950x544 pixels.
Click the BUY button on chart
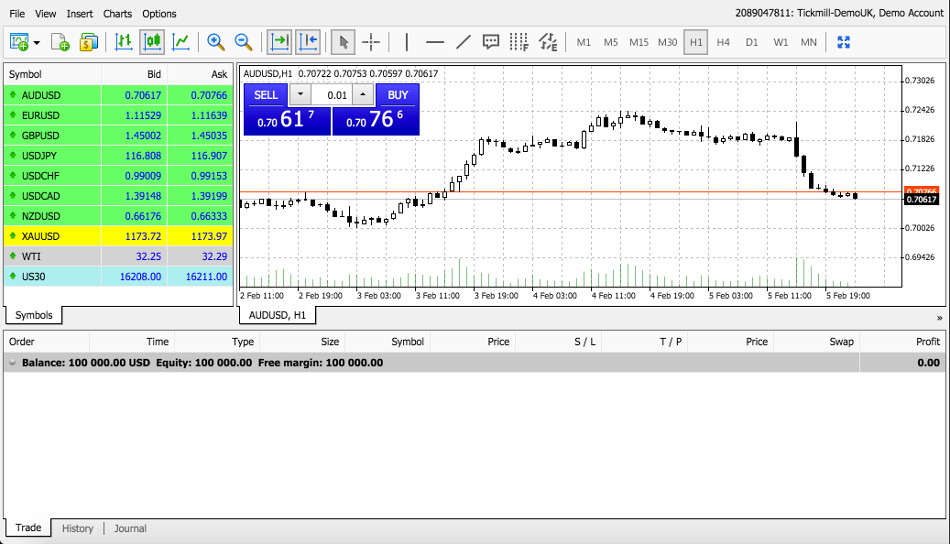pyautogui.click(x=397, y=95)
